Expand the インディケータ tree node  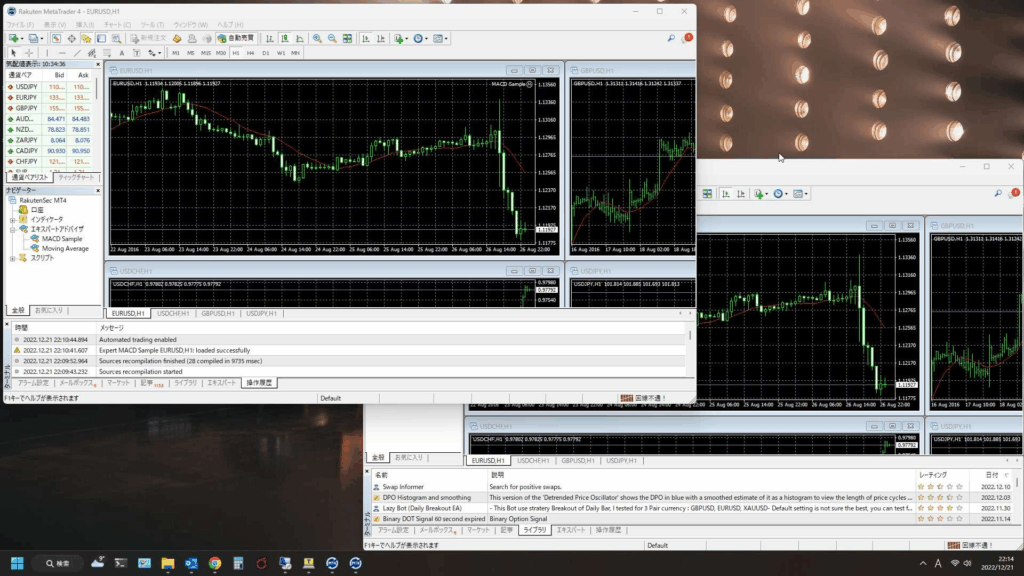coord(12,220)
